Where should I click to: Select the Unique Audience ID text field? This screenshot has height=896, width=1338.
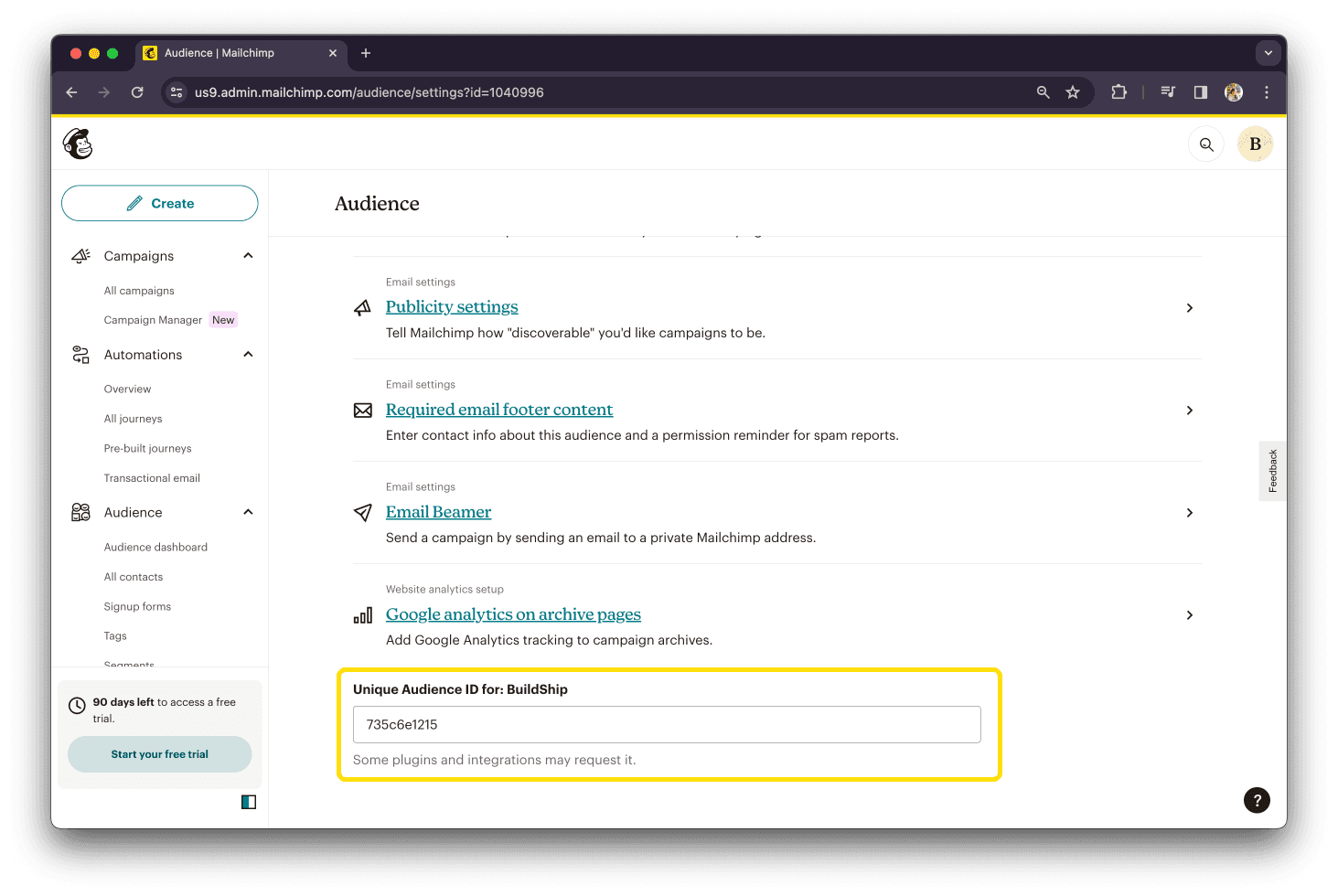[667, 724]
